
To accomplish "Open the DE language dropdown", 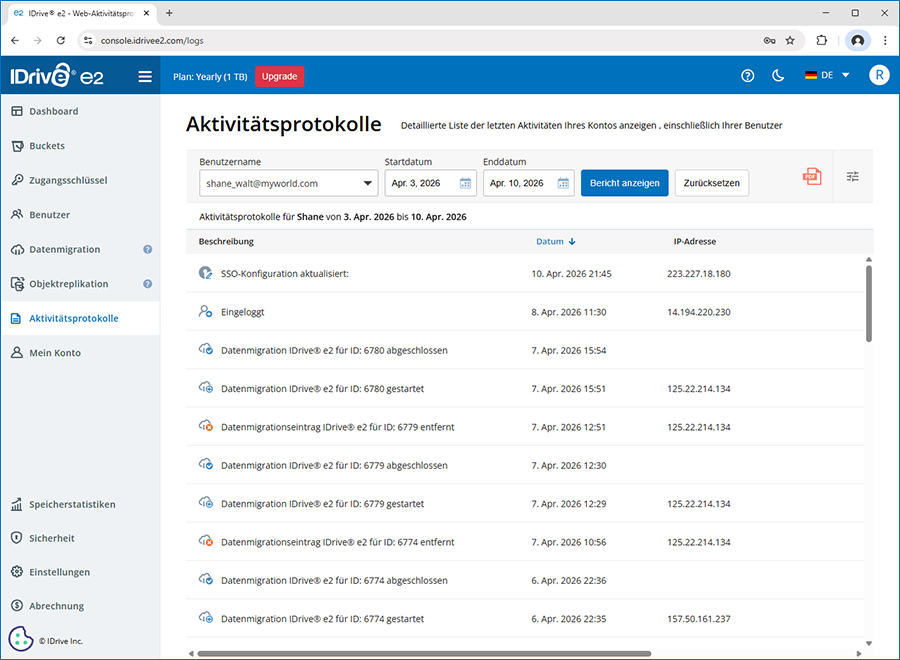I will click(826, 76).
